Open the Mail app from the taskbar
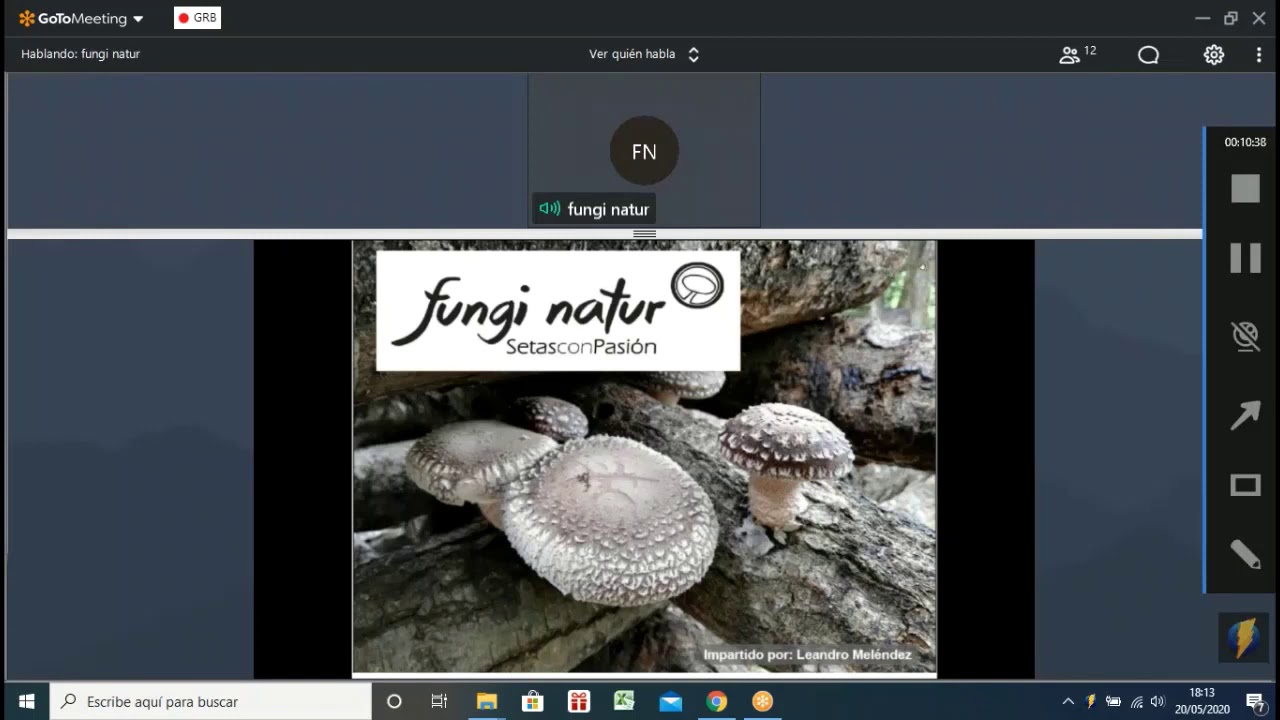Viewport: 1280px width, 720px height. pos(671,701)
